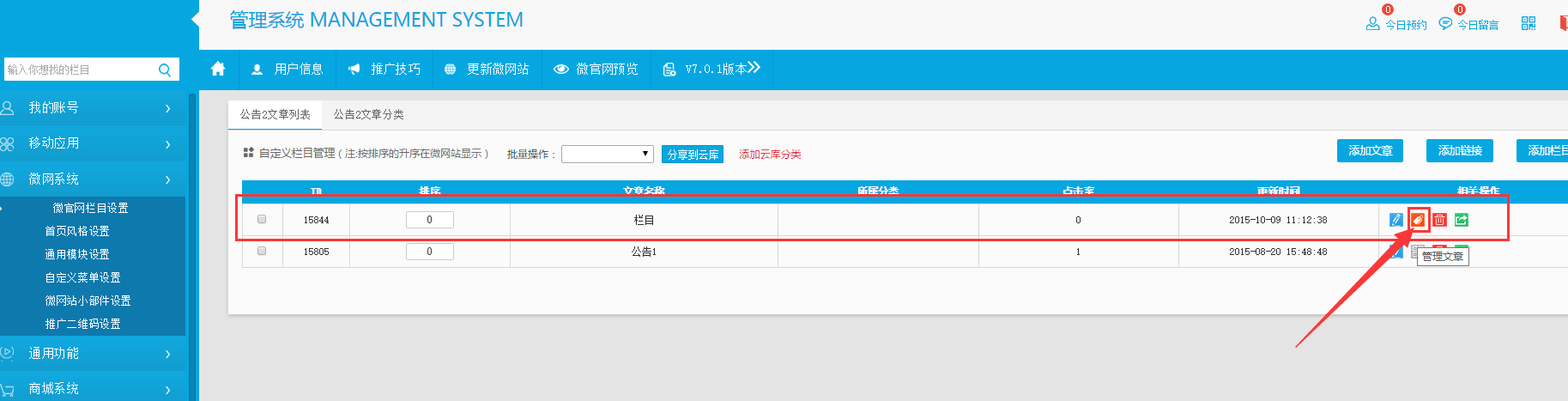This screenshot has height=401, width=1568.
Task: Click the sort order field for row 15844
Action: [x=429, y=220]
